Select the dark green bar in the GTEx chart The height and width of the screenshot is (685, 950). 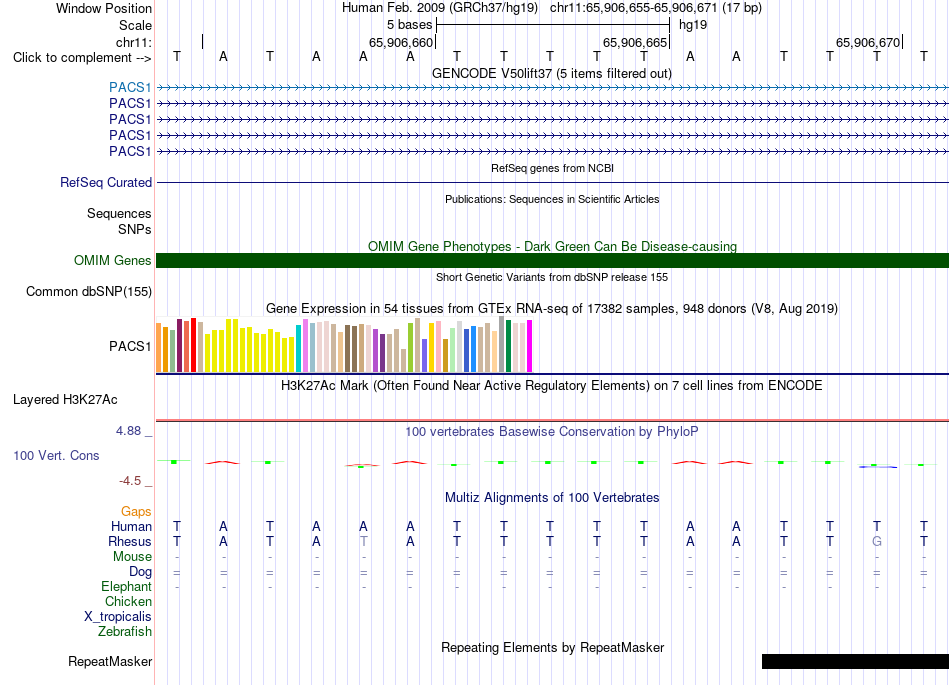[509, 346]
